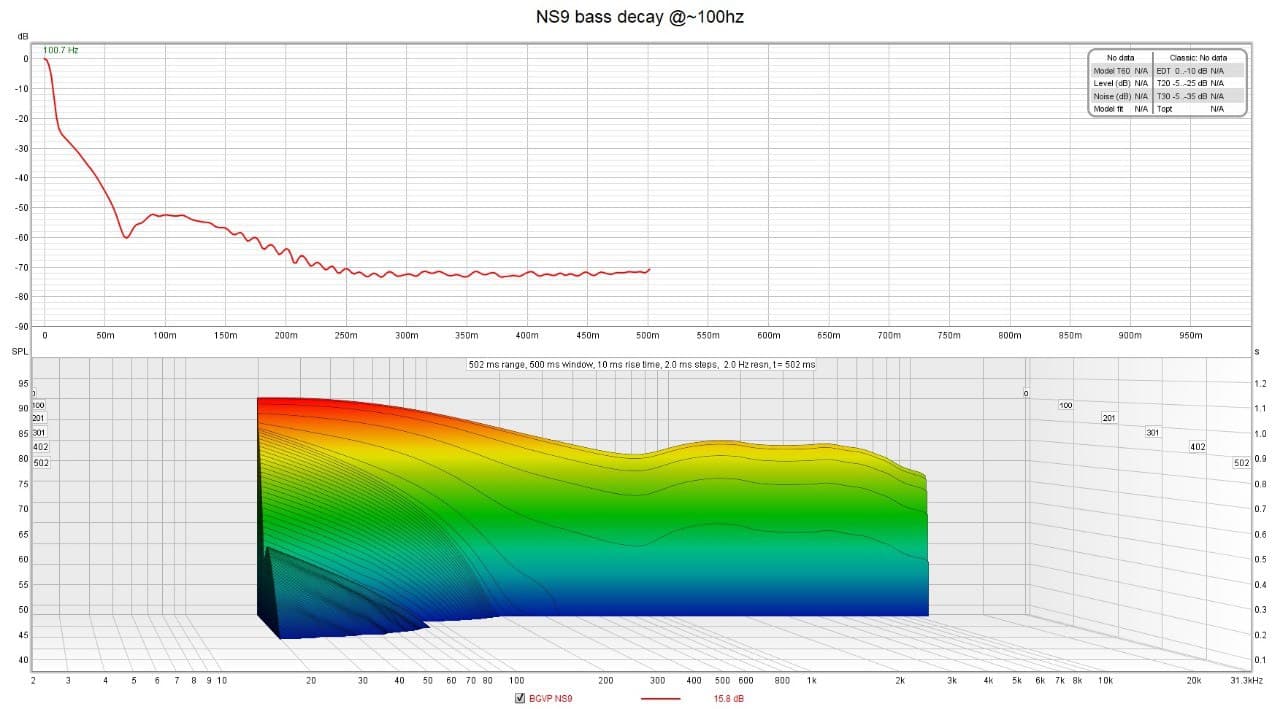The width and height of the screenshot is (1280, 709).
Task: Click the 502 time slice label at left
Action: (41, 463)
